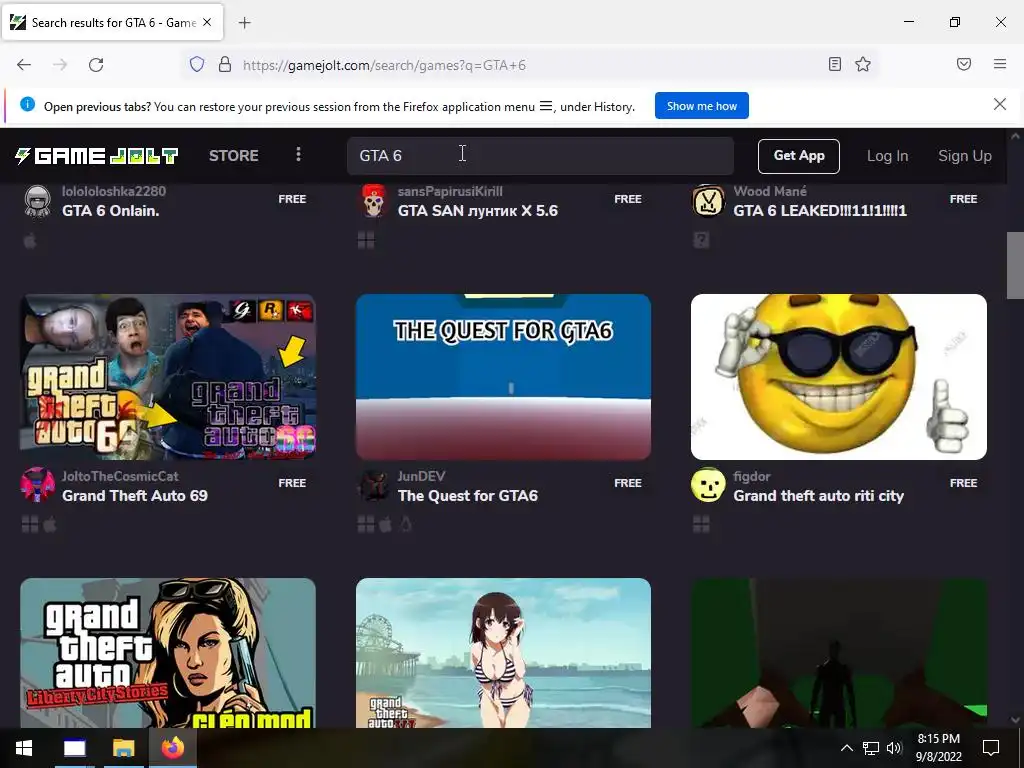Open the dark green silhouette game thumbnail
The height and width of the screenshot is (768, 1024).
pos(839,653)
